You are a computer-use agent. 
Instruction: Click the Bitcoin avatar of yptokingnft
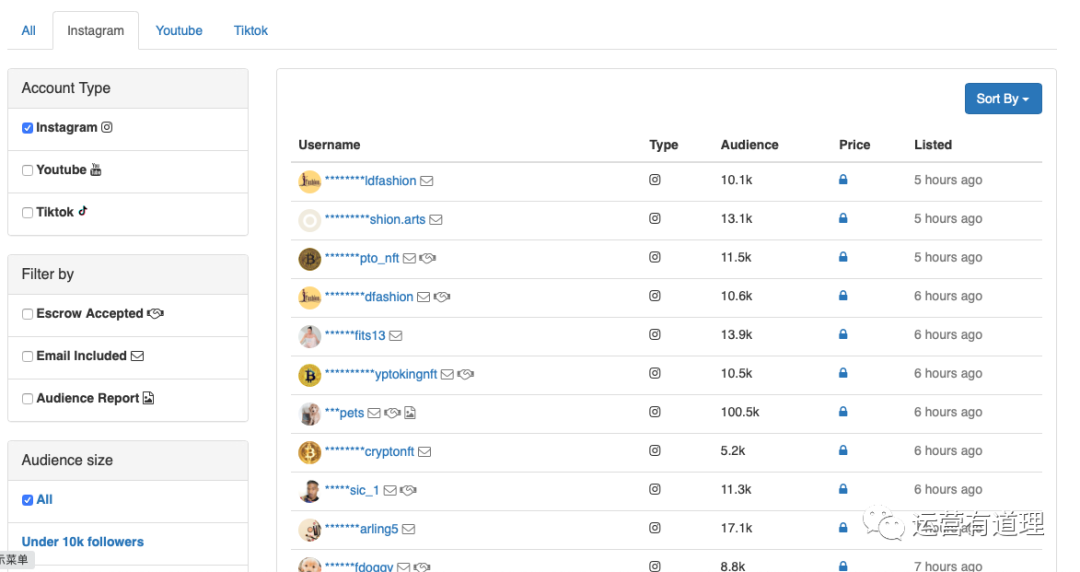(309, 375)
